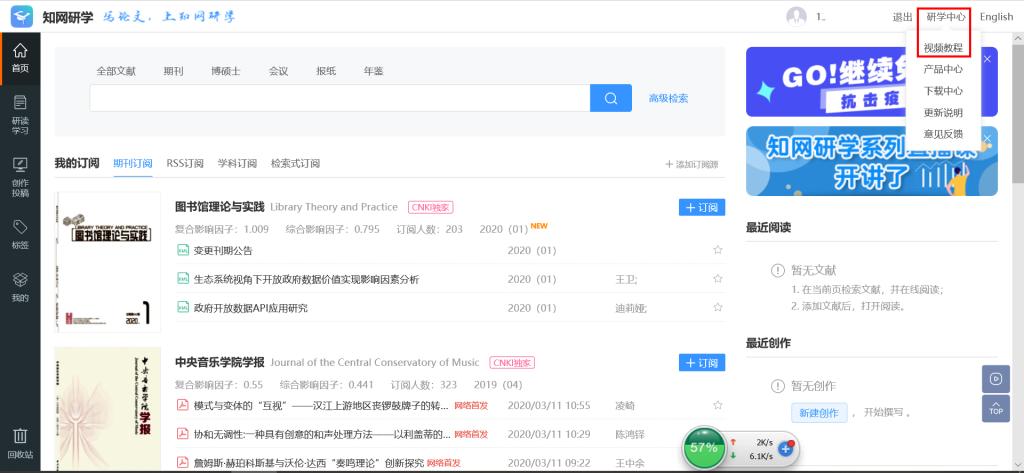Click author name 陈鸿铎
Screen dimensions: 1024x473
pyautogui.click(x=630, y=434)
